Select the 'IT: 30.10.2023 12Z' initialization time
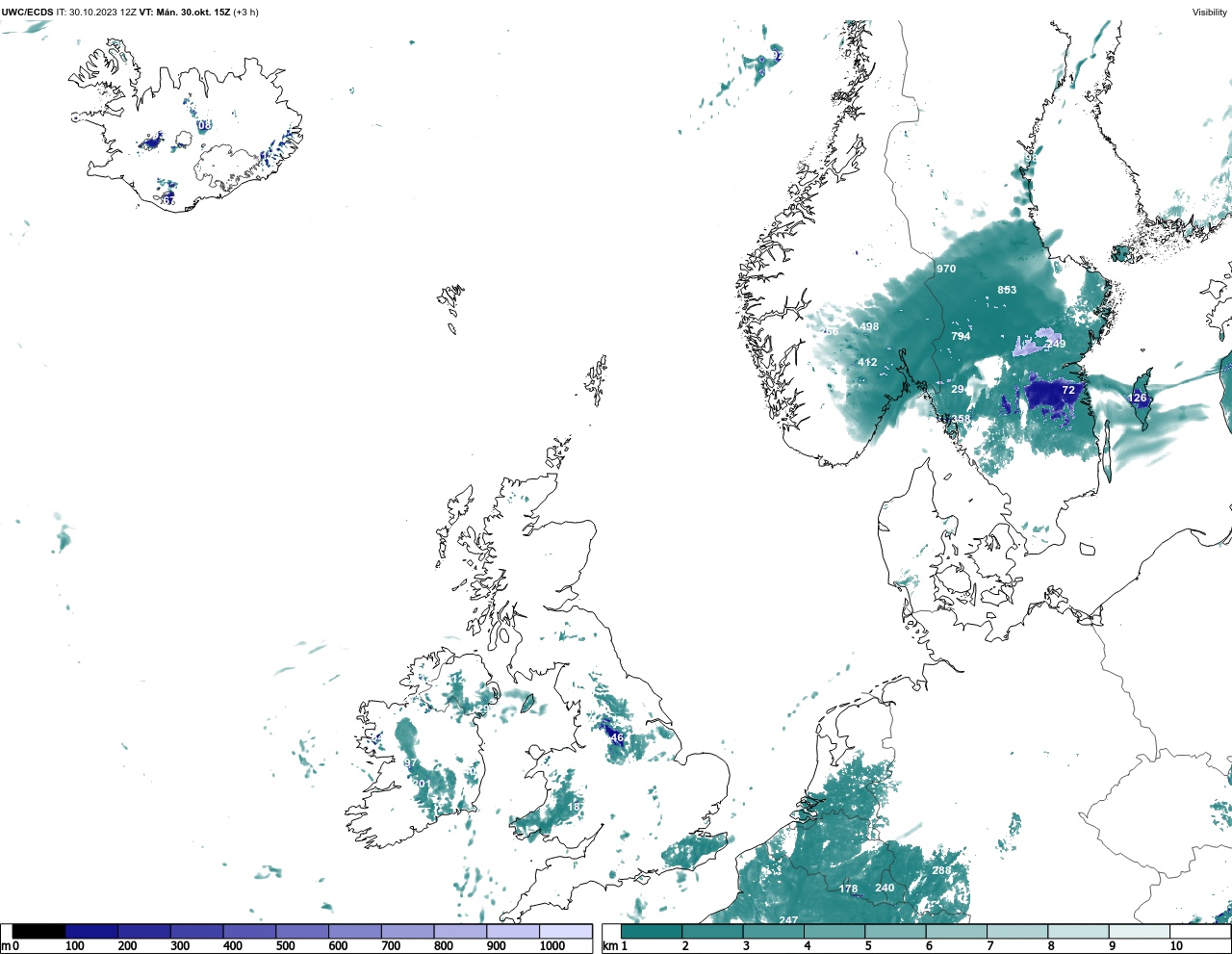The height and width of the screenshot is (954, 1232). tap(96, 13)
